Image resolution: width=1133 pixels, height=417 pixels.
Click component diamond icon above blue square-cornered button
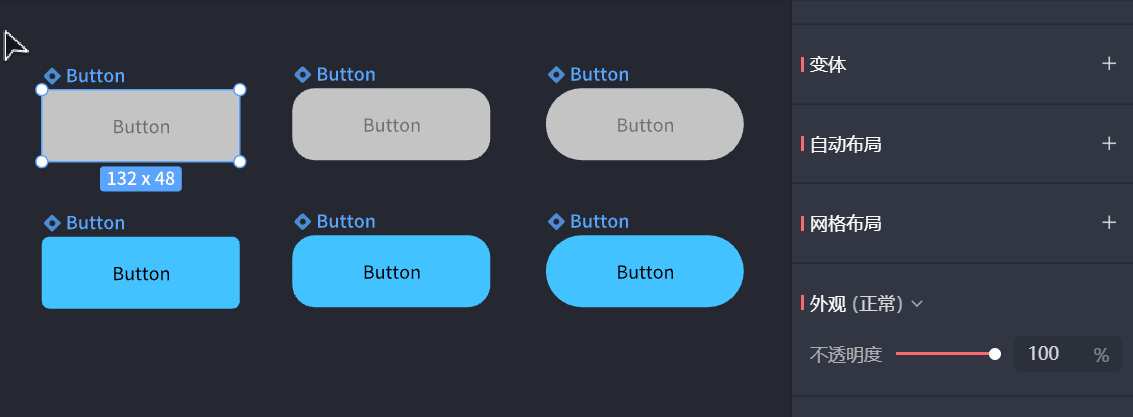[53, 223]
